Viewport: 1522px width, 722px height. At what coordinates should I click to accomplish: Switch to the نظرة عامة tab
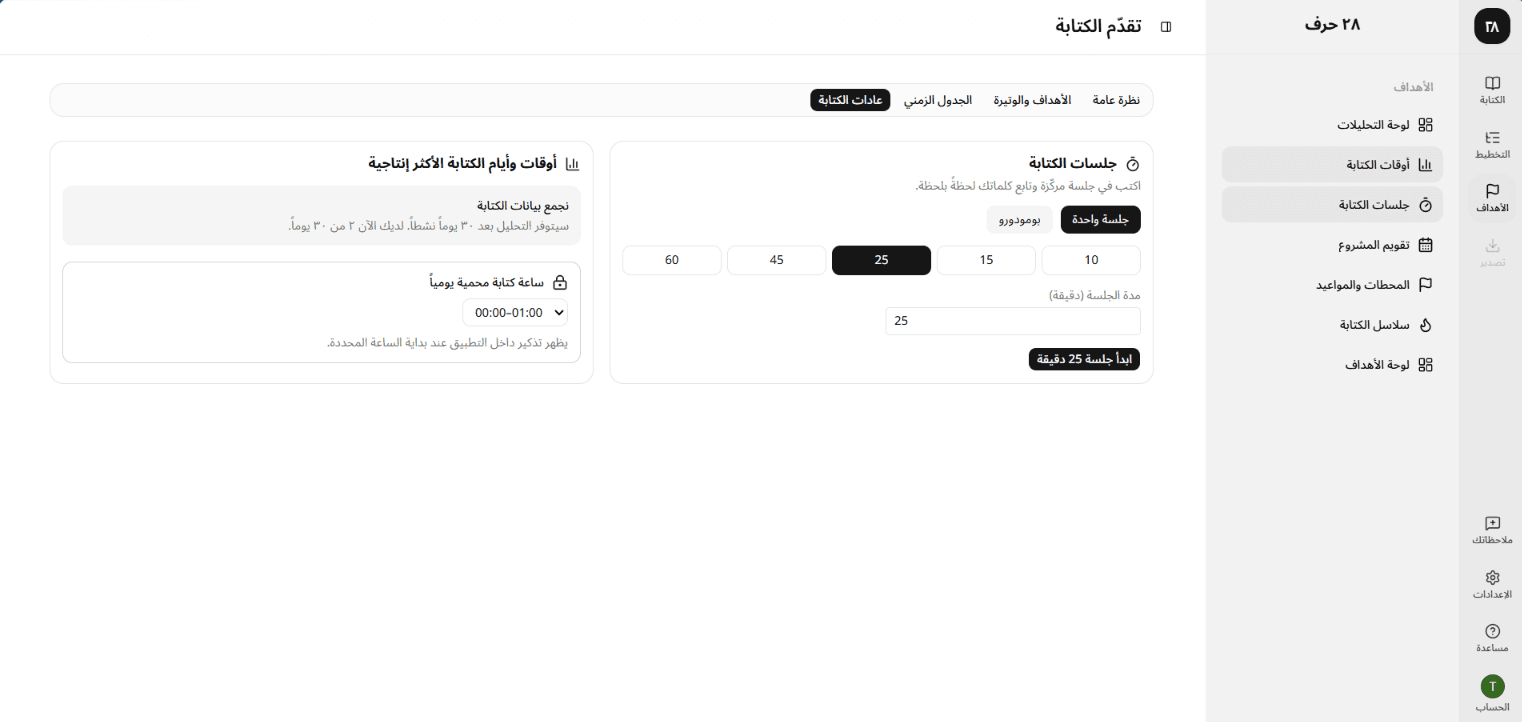click(1116, 100)
